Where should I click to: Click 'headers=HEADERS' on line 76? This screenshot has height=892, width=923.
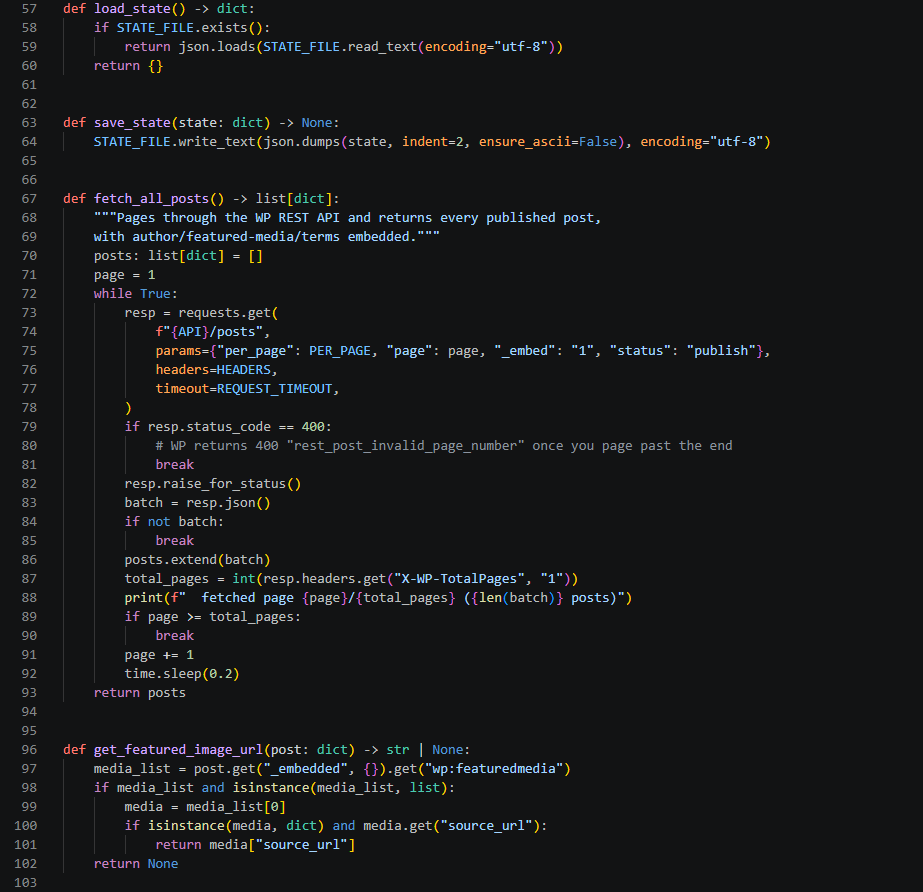coord(213,369)
